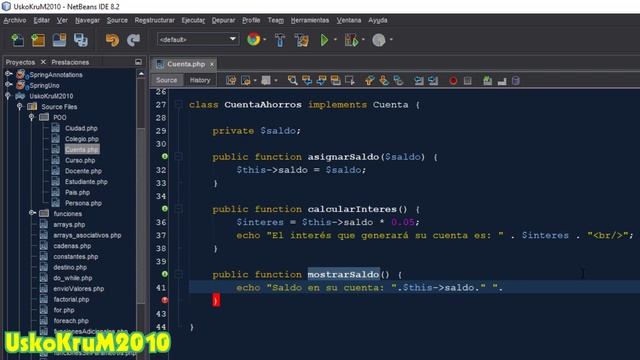Click the Find Previous Occurrence icon
Screen dimensions: 640x360
(307, 80)
